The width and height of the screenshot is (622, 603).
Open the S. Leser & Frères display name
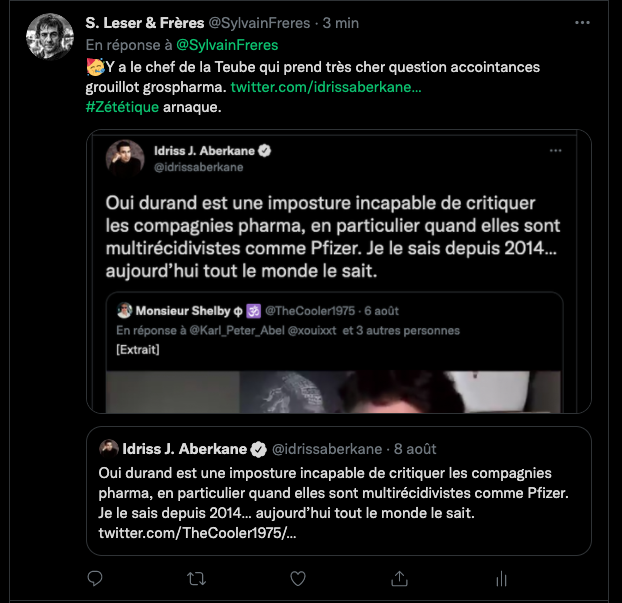[x=146, y=23]
